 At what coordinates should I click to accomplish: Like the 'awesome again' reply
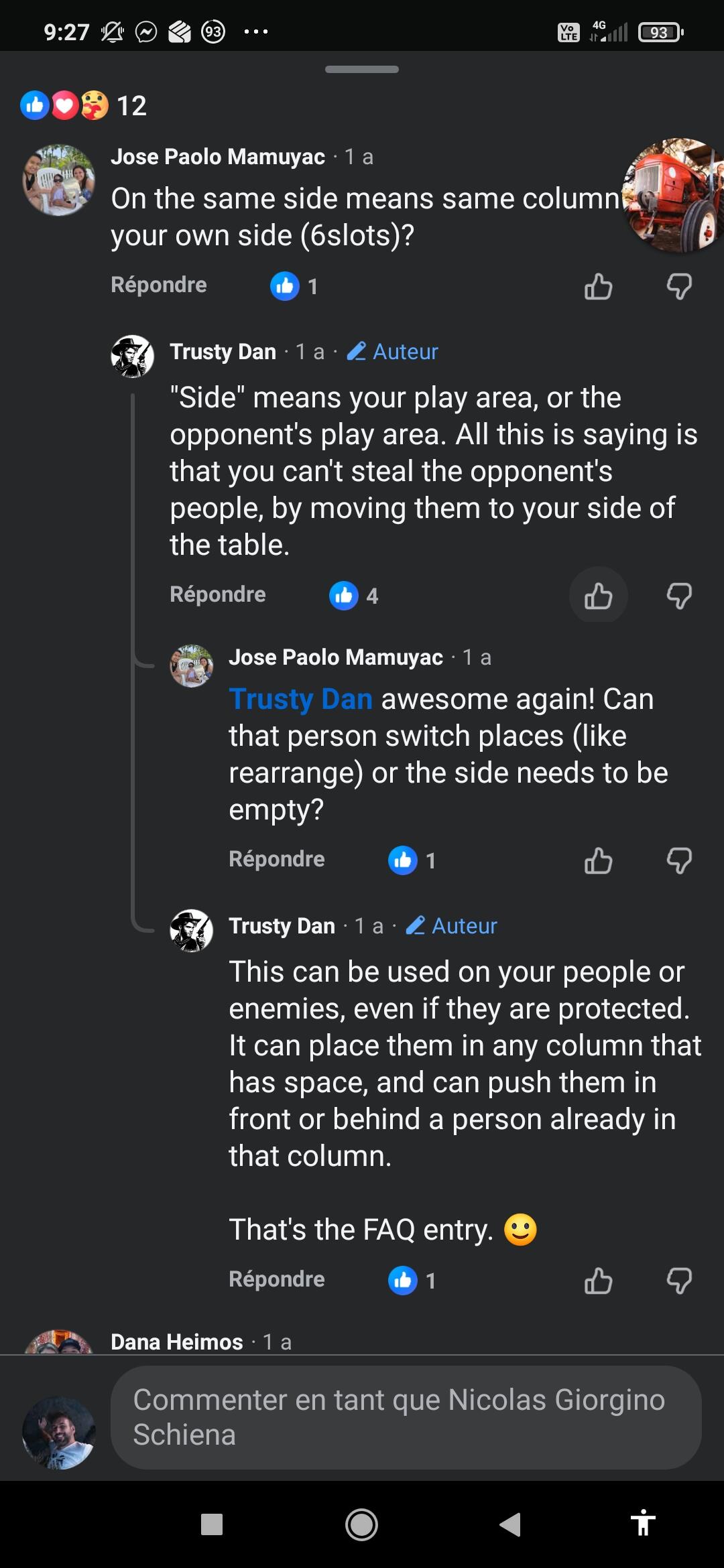coord(598,861)
